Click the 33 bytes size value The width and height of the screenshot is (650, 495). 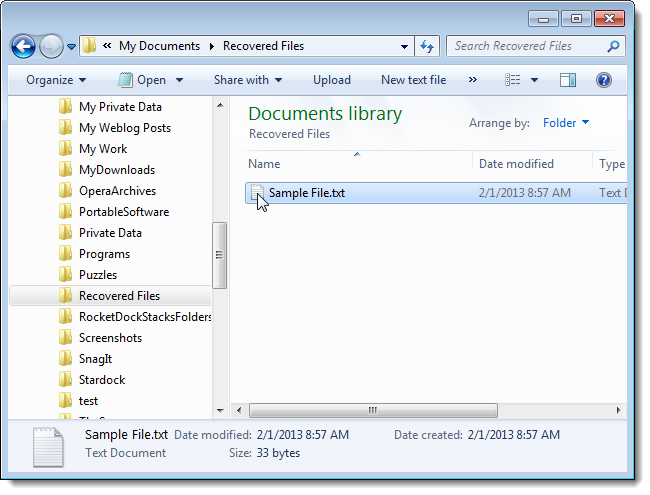(x=278, y=453)
